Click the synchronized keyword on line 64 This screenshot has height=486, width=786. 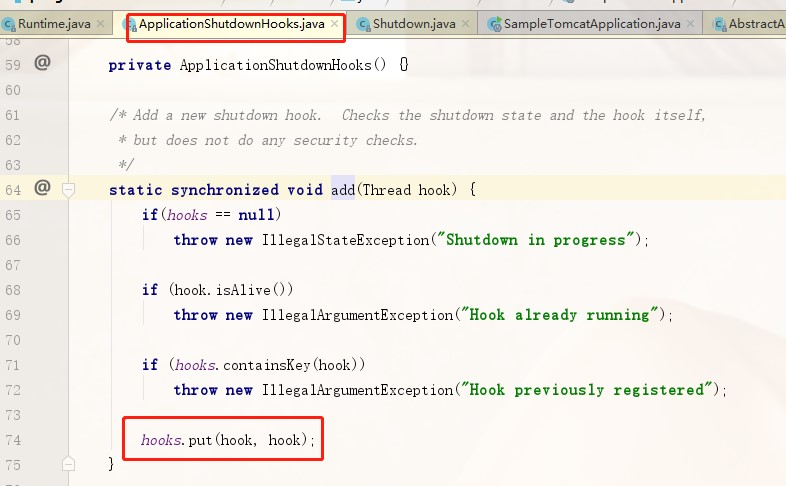click(x=225, y=190)
